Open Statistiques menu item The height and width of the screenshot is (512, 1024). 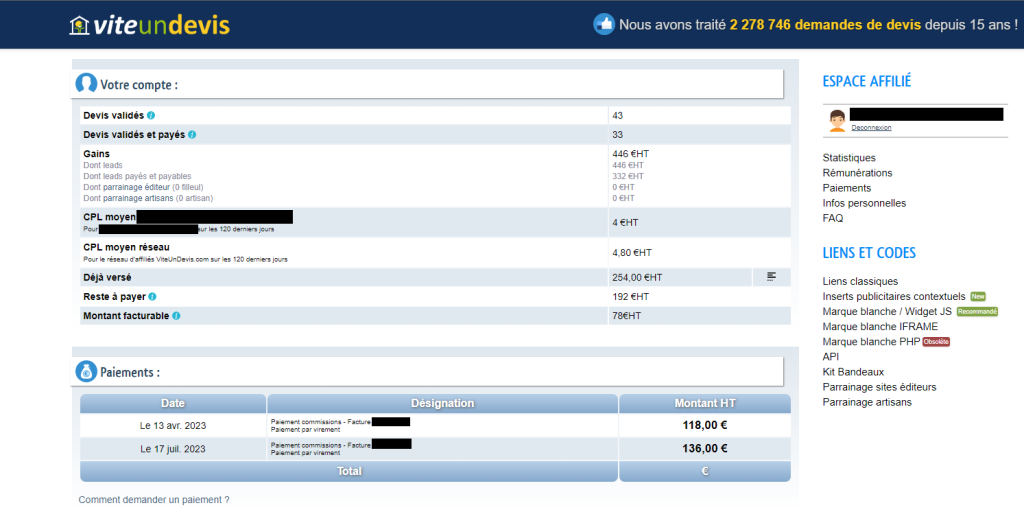click(849, 158)
